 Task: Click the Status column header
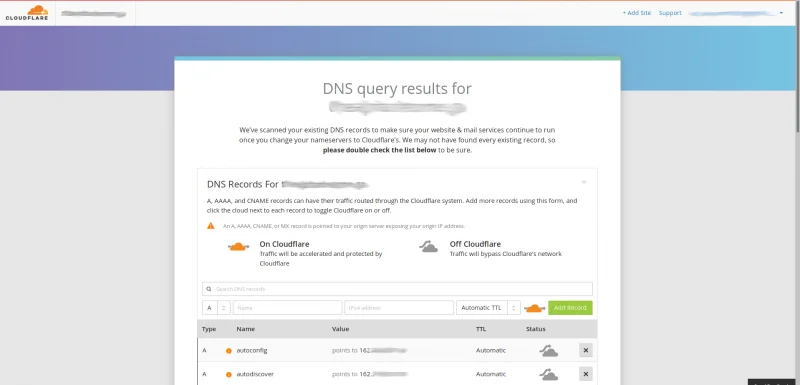point(536,329)
